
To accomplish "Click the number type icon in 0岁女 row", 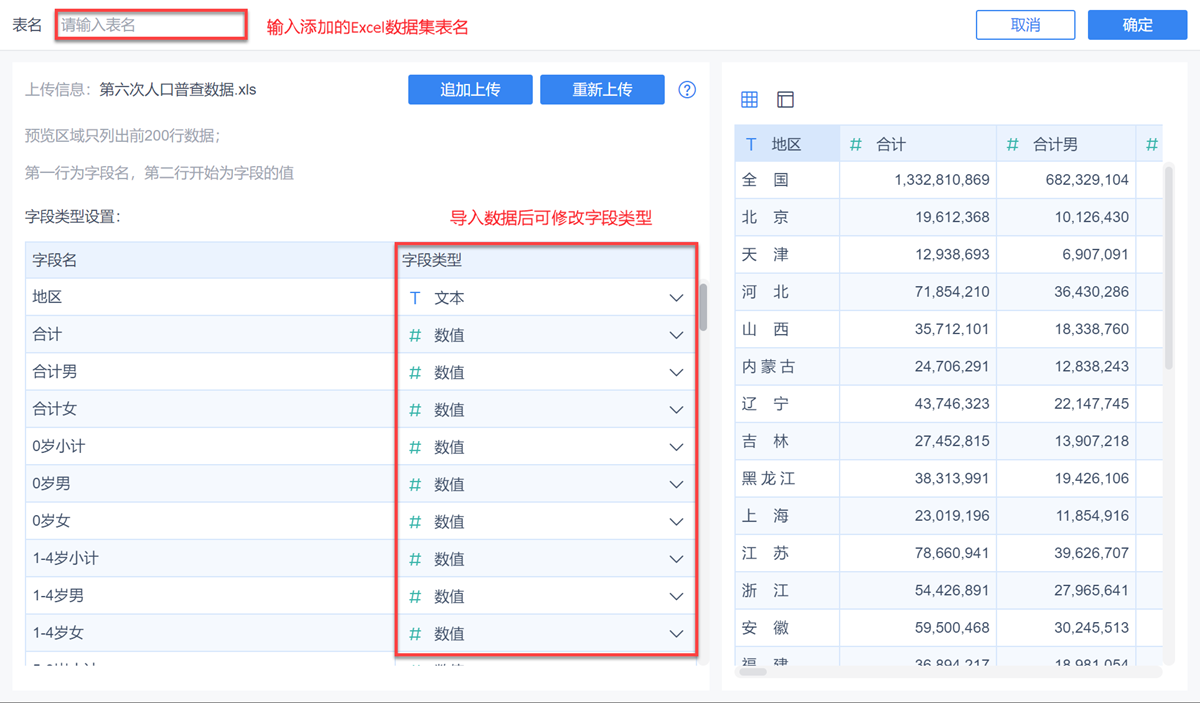I will pos(415,521).
